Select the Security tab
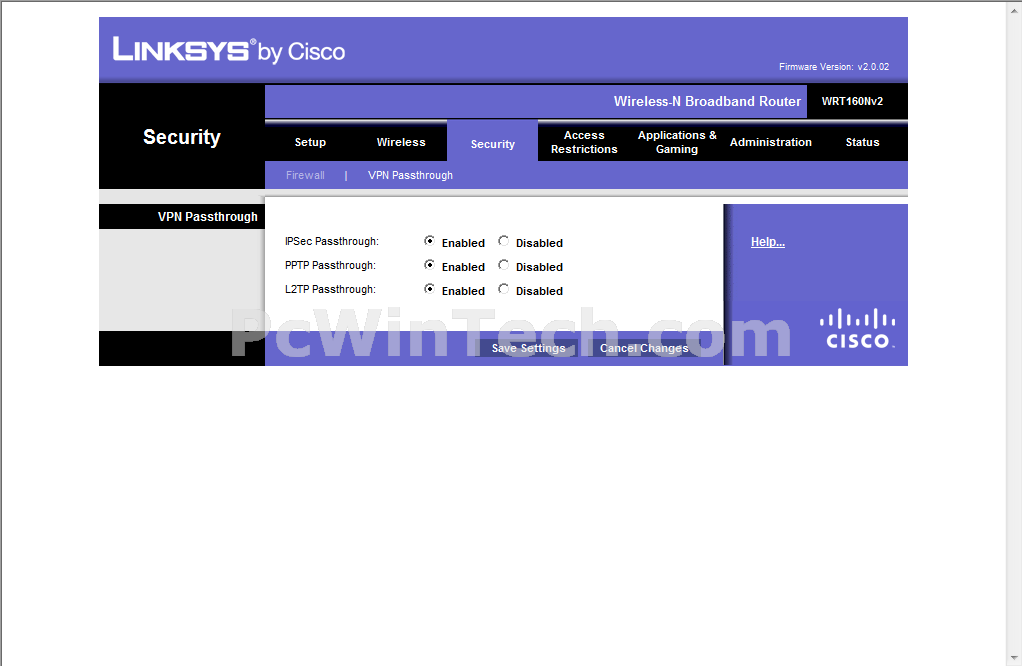The image size is (1022, 666). pyautogui.click(x=493, y=143)
